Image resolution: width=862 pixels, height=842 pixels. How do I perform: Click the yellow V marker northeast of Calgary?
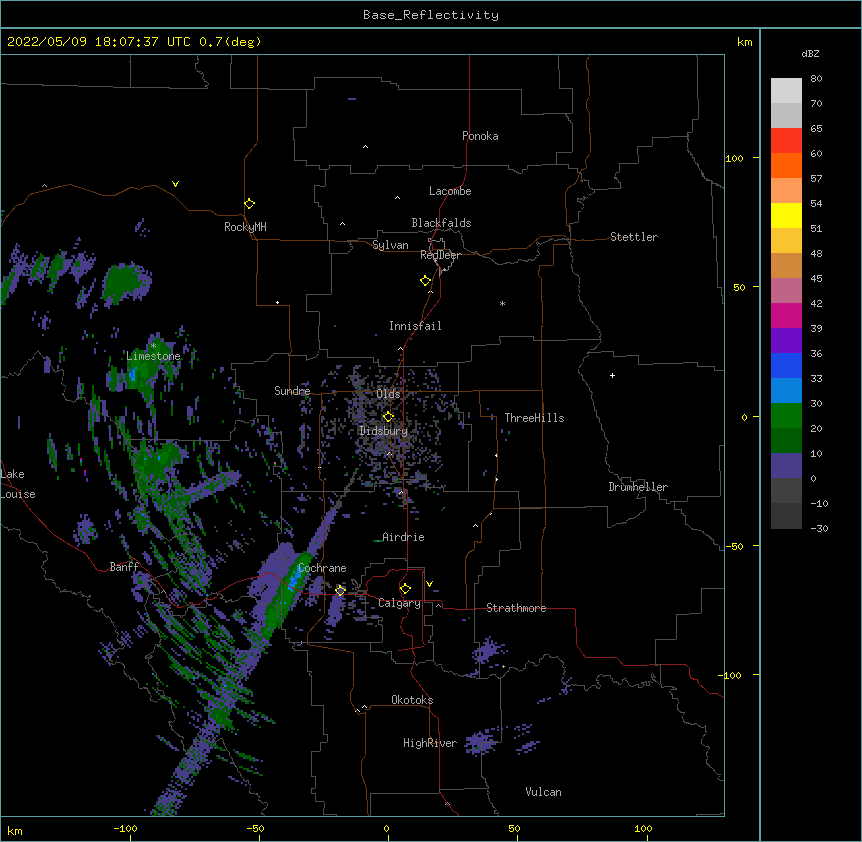pyautogui.click(x=429, y=584)
